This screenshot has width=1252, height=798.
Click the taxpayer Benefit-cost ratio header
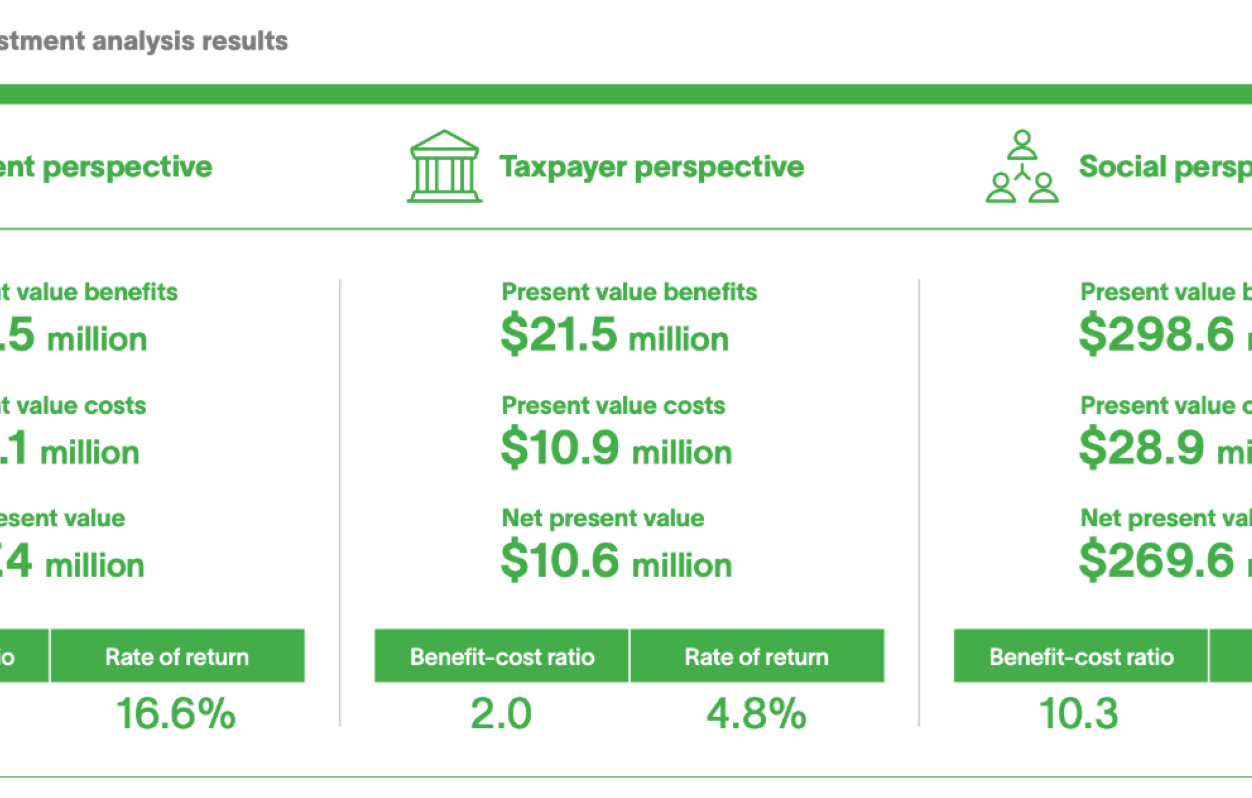502,657
